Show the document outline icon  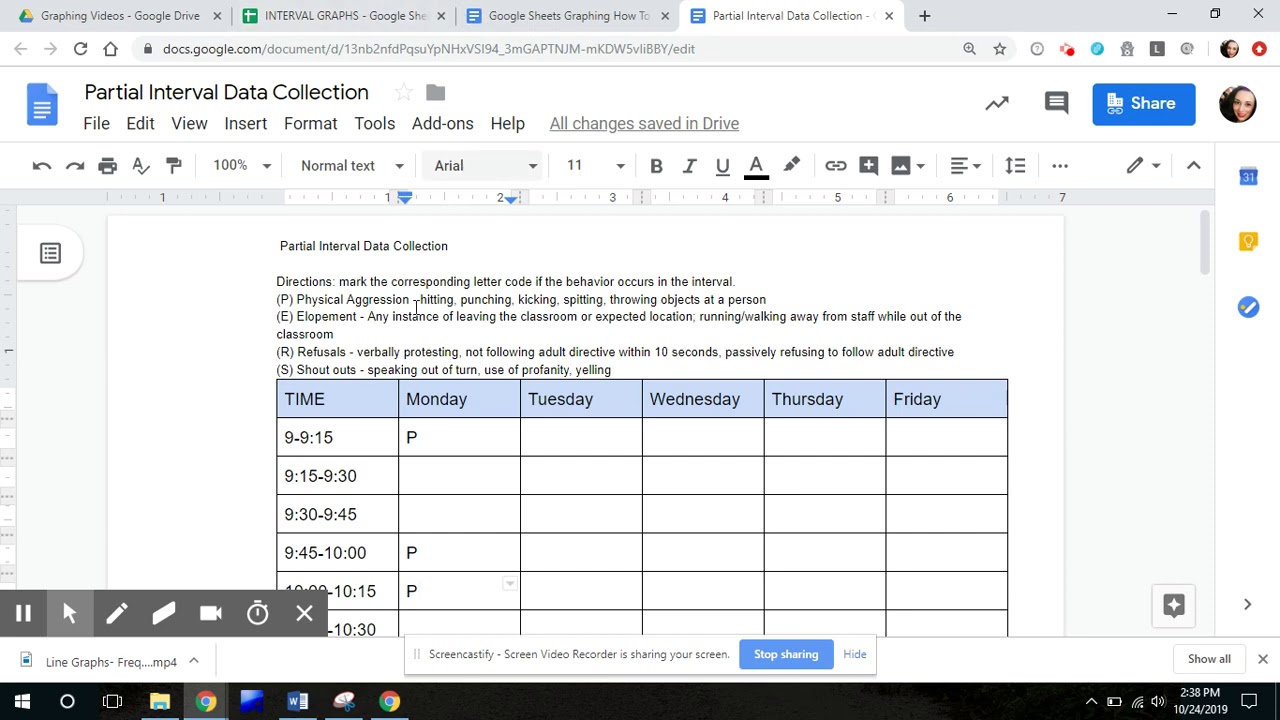[50, 253]
